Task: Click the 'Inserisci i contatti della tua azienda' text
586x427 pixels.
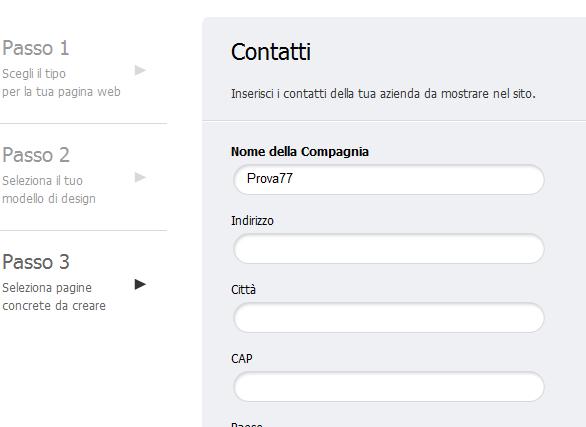Action: pos(383,93)
